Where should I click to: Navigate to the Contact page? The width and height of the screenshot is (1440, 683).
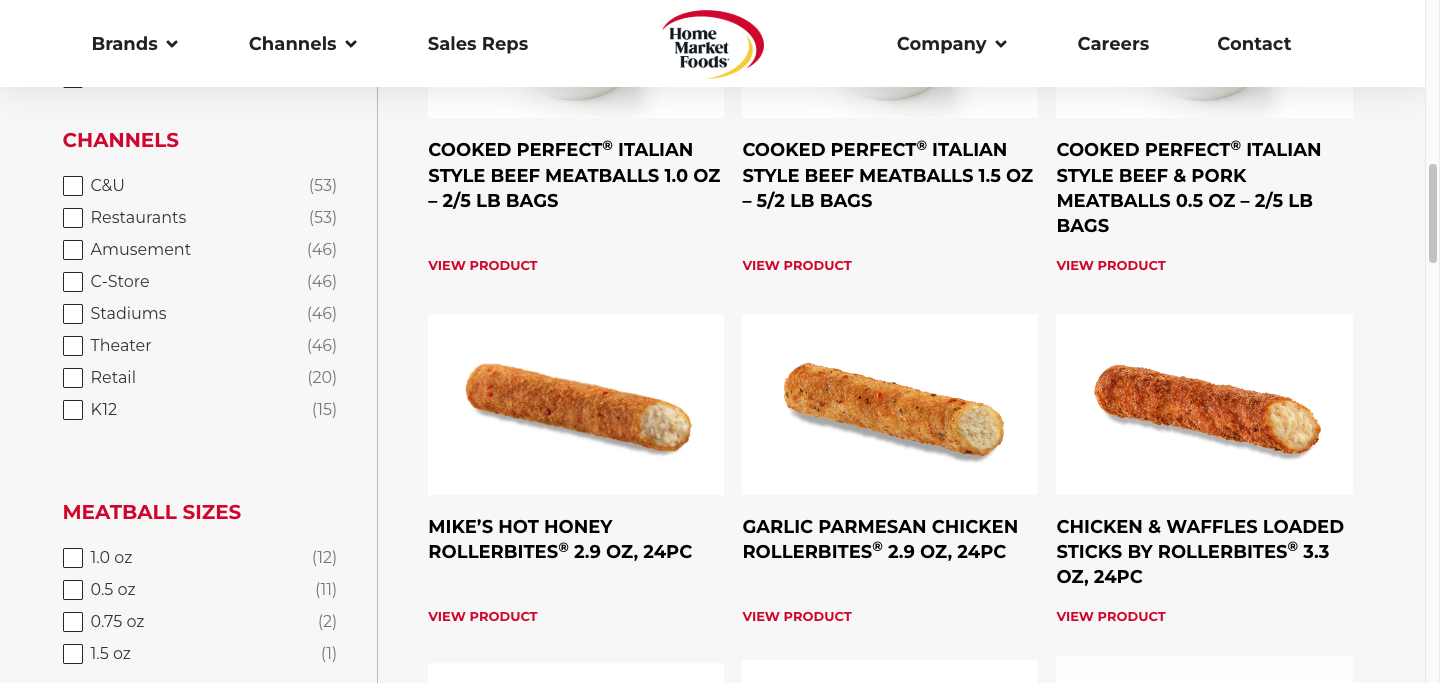point(1254,44)
